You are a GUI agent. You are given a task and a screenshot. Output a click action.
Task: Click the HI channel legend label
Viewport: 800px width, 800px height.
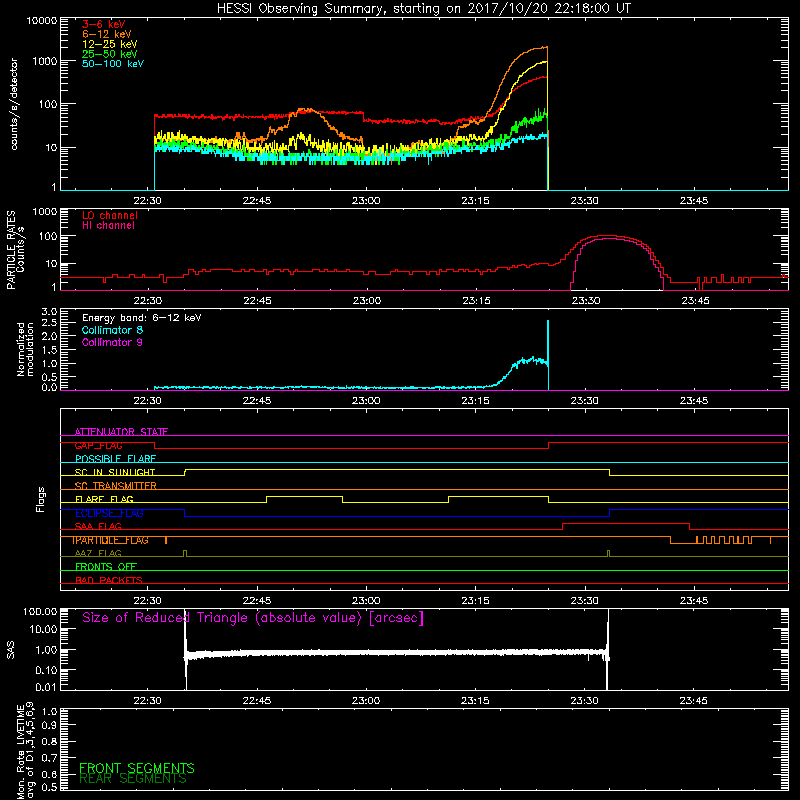pyautogui.click(x=108, y=226)
